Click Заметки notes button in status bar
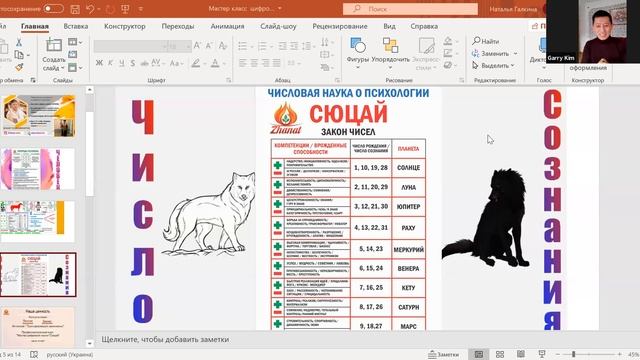 pyautogui.click(x=443, y=354)
